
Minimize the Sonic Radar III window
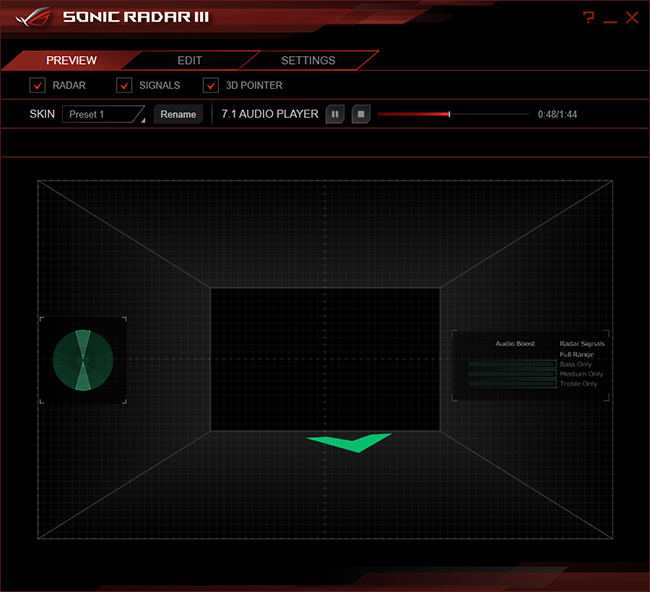click(610, 22)
